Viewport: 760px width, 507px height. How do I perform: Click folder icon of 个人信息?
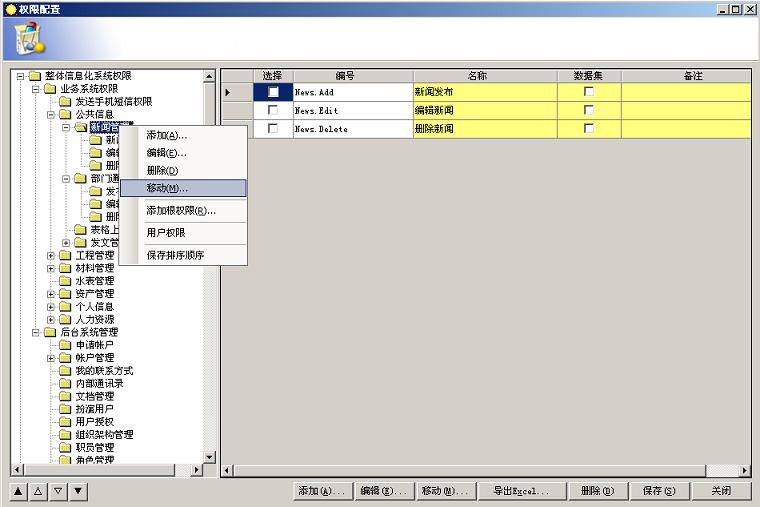point(65,306)
